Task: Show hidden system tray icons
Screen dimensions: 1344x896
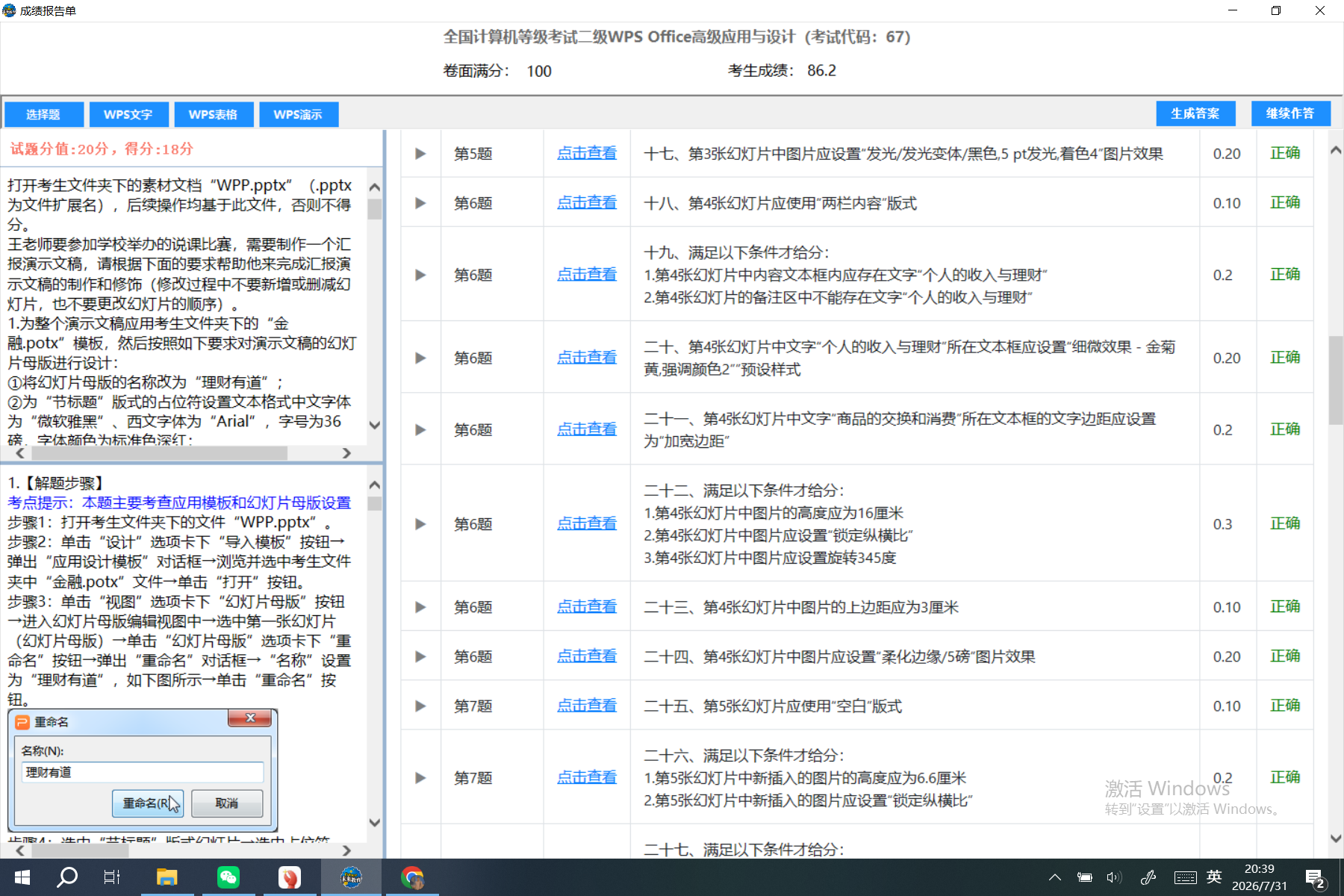Action: pyautogui.click(x=1055, y=877)
